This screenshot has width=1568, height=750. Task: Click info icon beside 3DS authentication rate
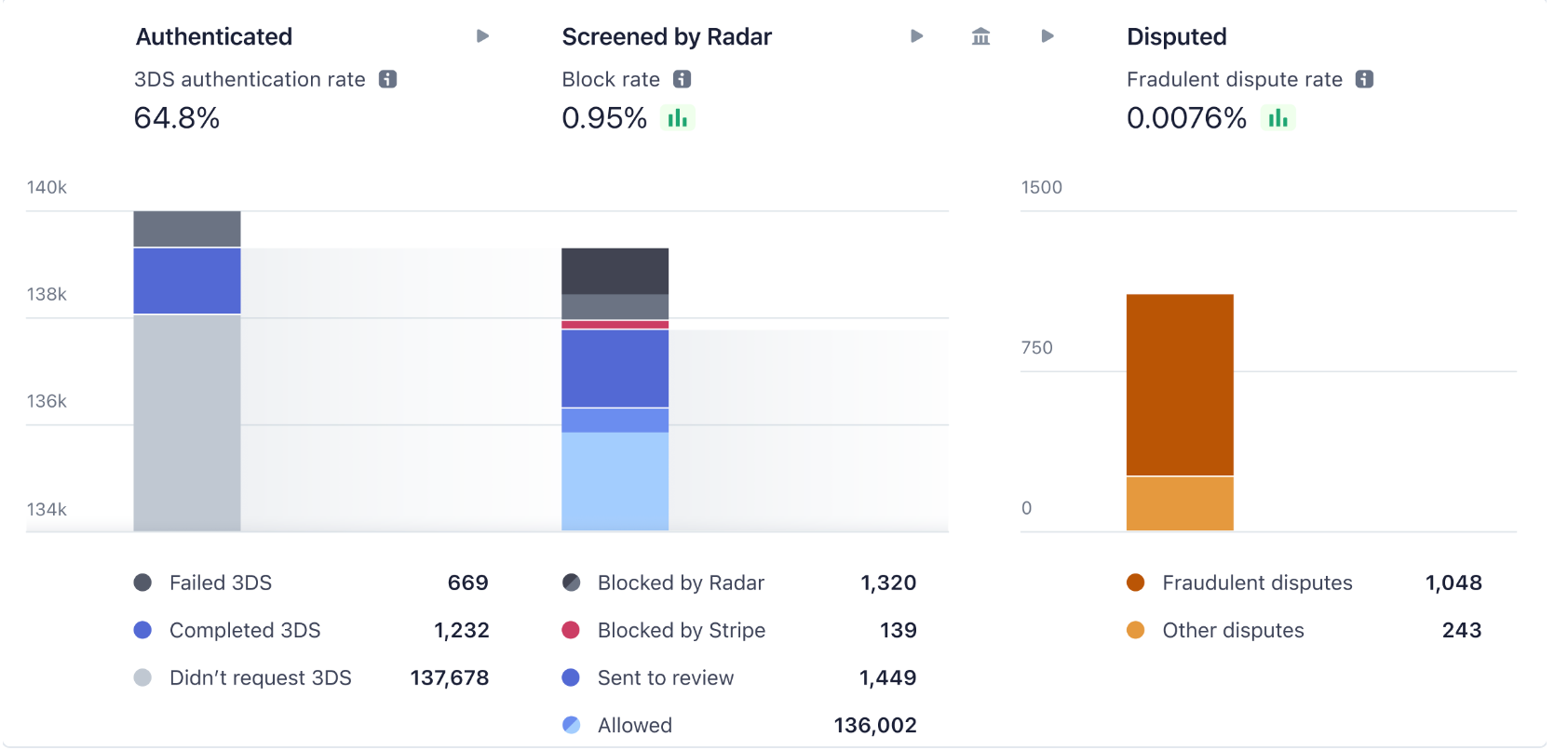click(387, 80)
